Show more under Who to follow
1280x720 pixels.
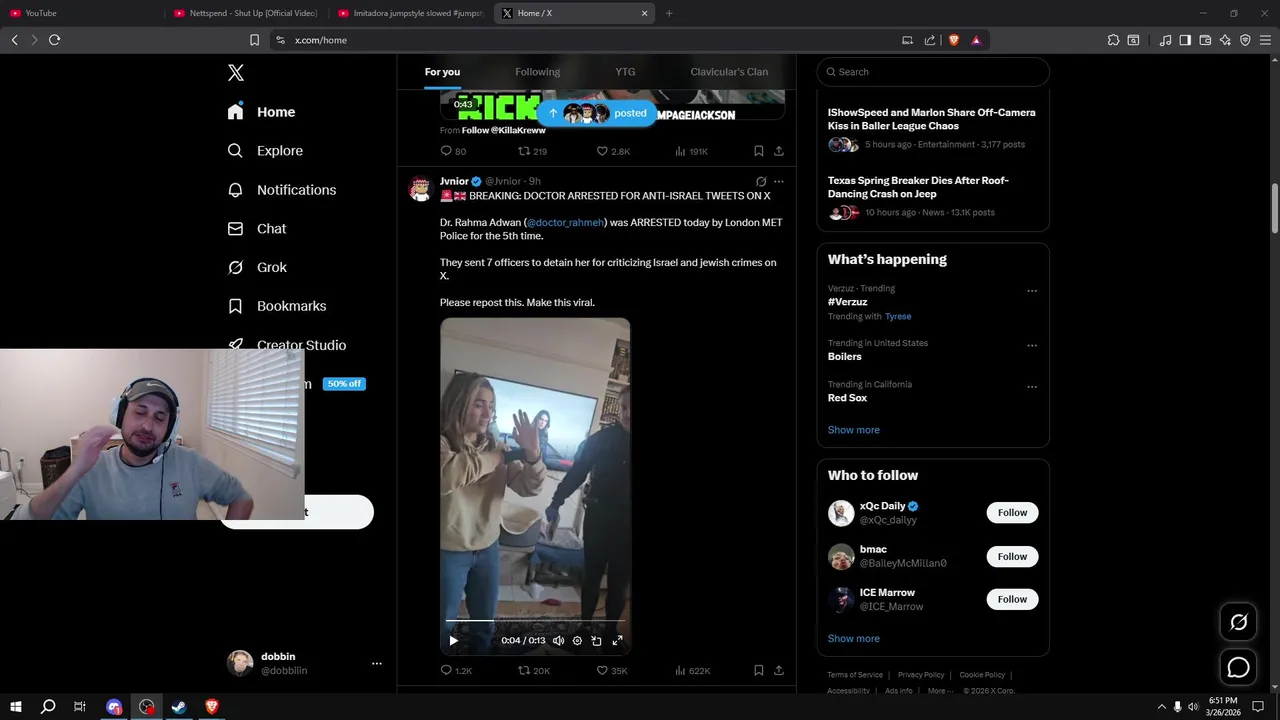[x=853, y=639]
